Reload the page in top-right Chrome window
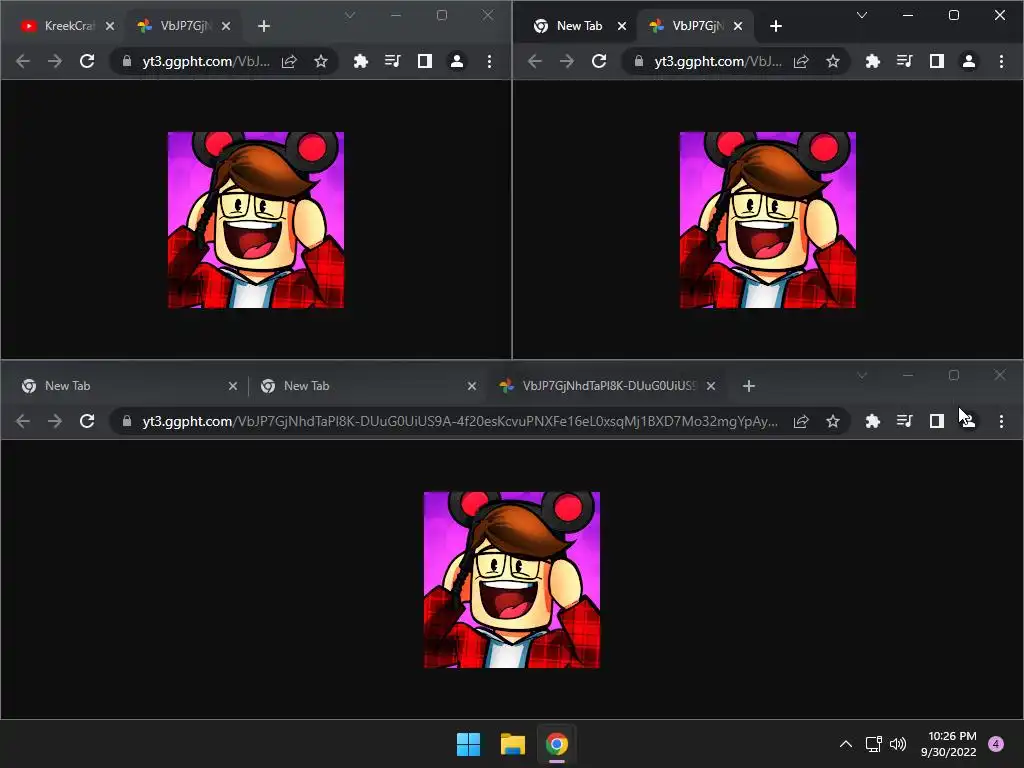The height and width of the screenshot is (768, 1024). coord(599,61)
